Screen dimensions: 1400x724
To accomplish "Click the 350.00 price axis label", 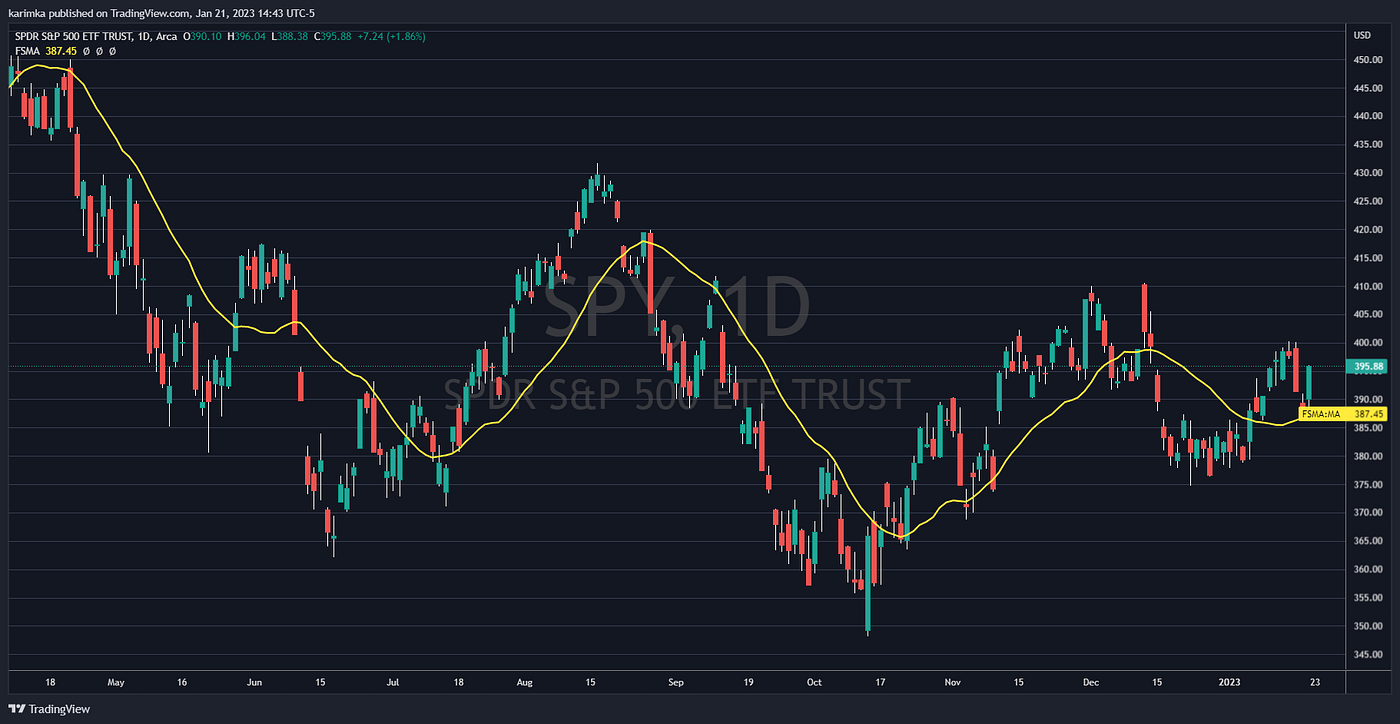I will click(1366, 627).
